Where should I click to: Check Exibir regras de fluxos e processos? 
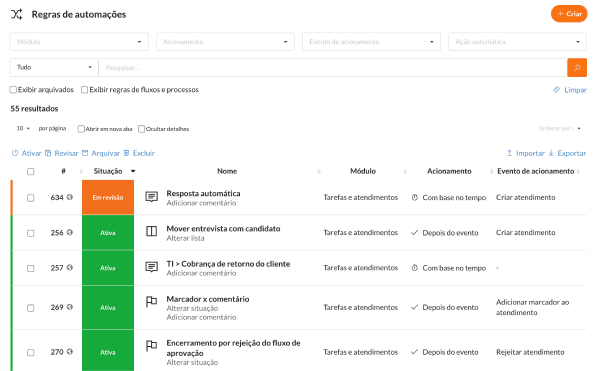pyautogui.click(x=85, y=90)
